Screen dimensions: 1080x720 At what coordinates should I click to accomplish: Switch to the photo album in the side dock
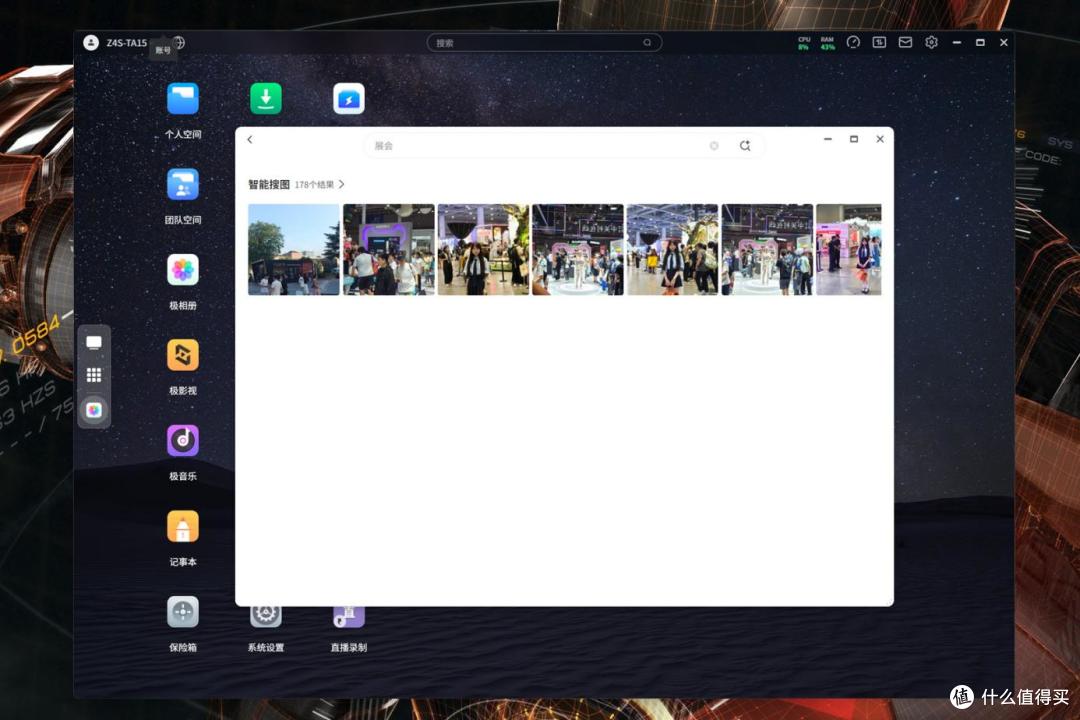(94, 410)
